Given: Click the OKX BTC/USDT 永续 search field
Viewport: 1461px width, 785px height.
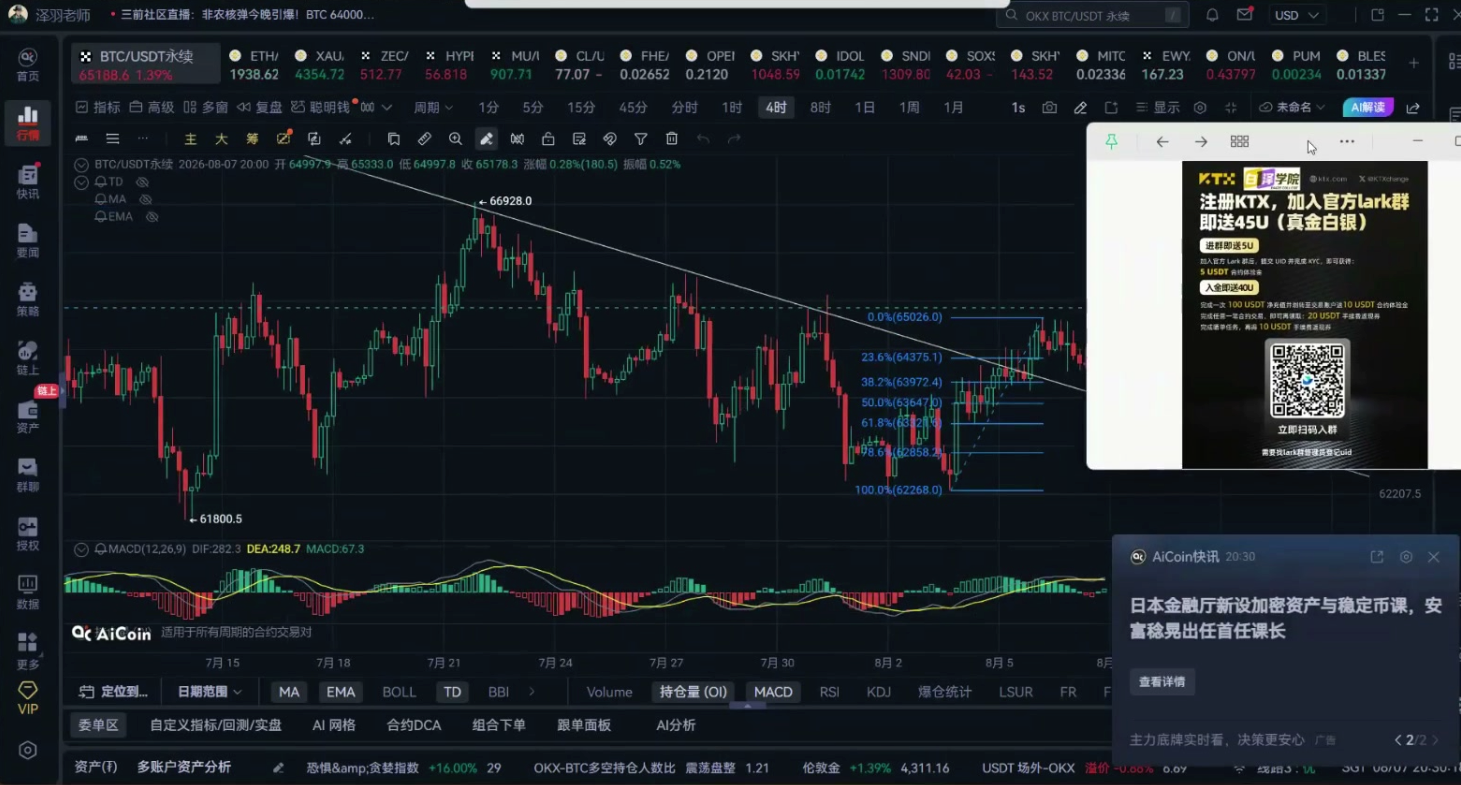Looking at the screenshot, I should click(x=1092, y=15).
